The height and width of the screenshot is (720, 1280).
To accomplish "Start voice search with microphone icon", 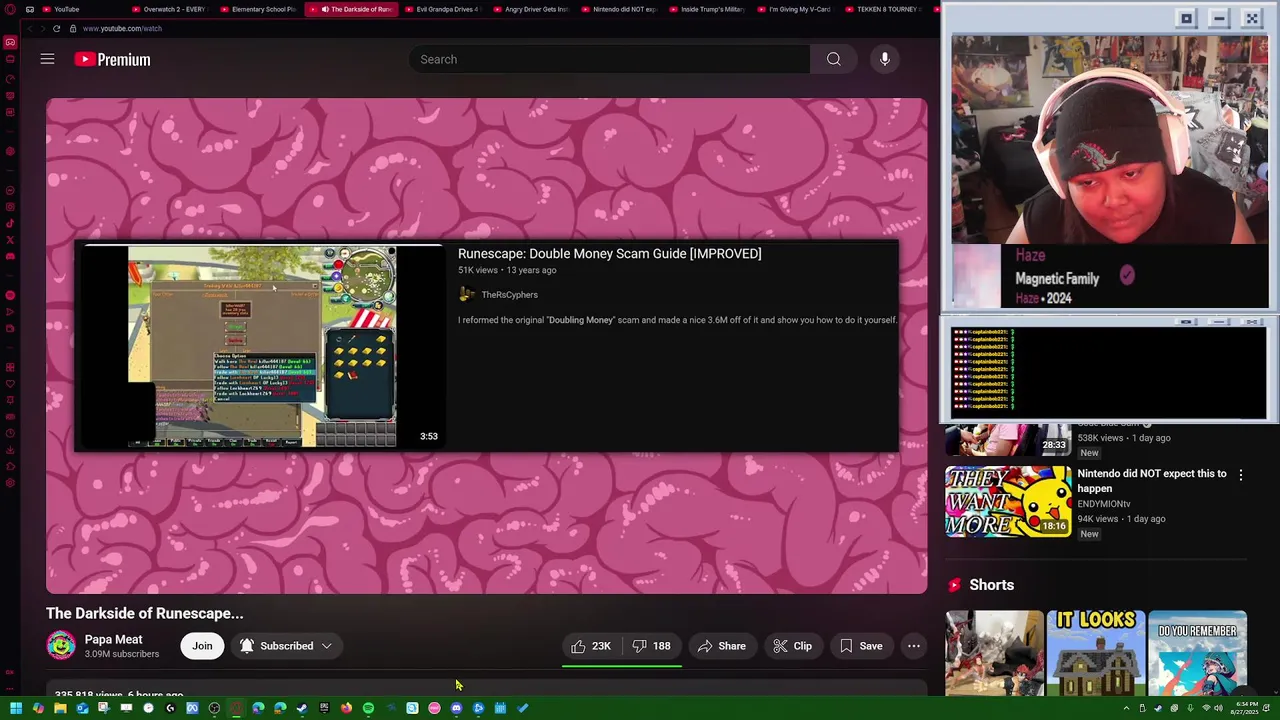I will pos(885,59).
